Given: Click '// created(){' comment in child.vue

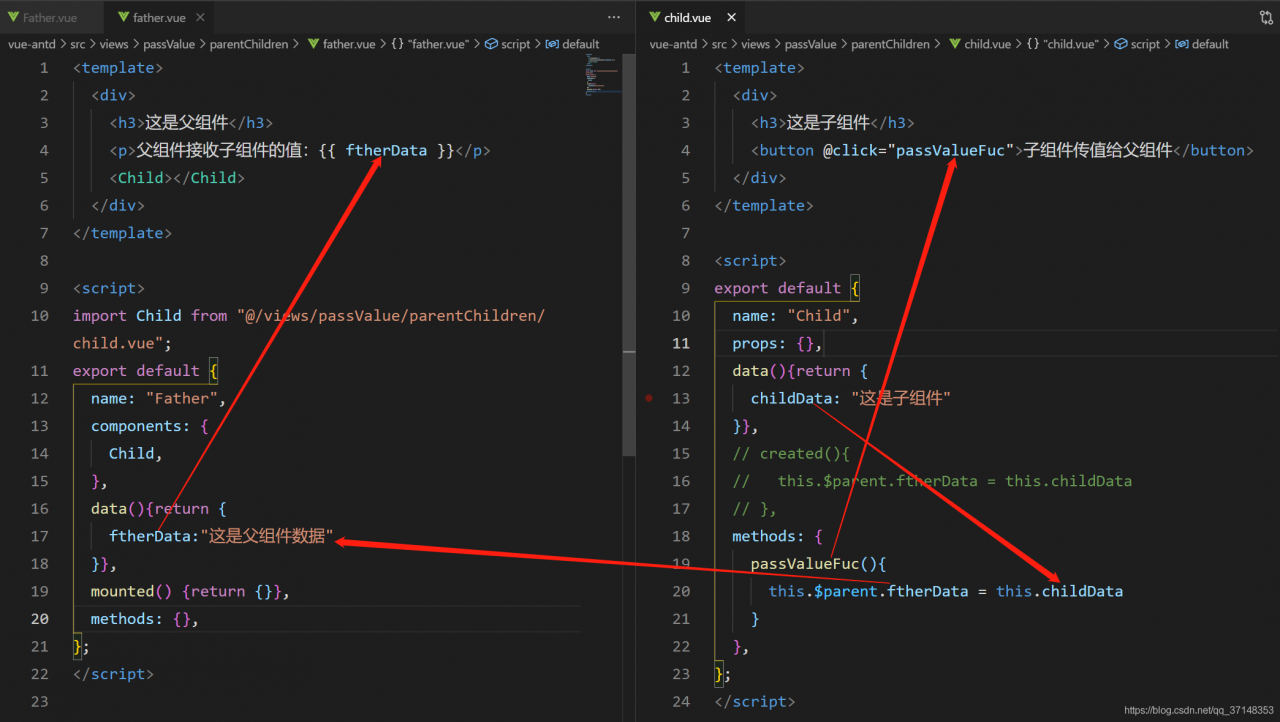Looking at the screenshot, I should click(791, 453).
